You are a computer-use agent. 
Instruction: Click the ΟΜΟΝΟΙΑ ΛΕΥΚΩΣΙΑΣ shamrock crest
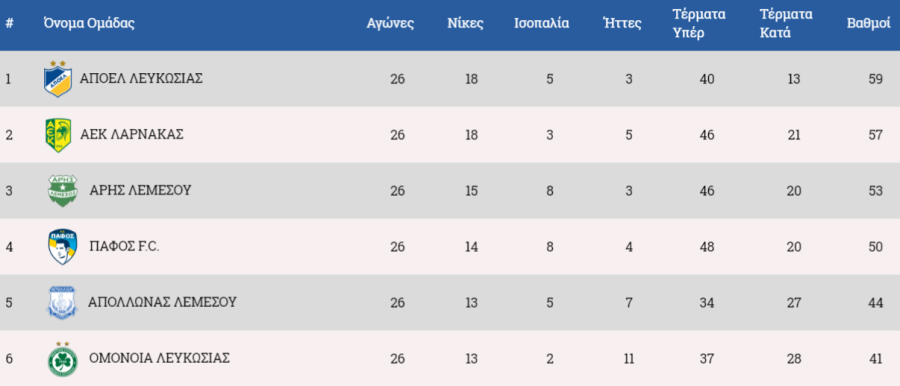click(x=62, y=359)
